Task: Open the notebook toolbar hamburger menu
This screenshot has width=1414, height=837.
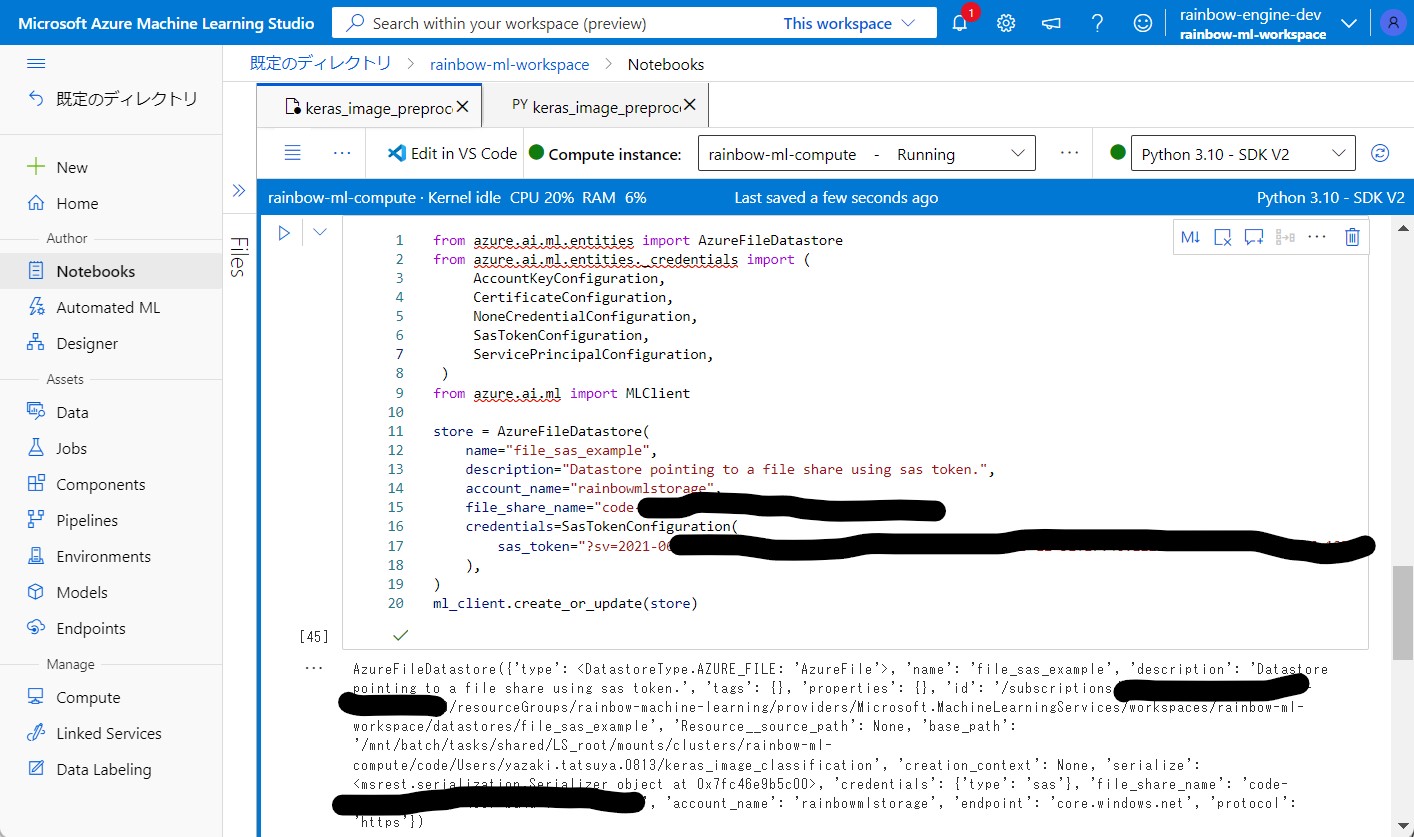Action: pos(293,153)
